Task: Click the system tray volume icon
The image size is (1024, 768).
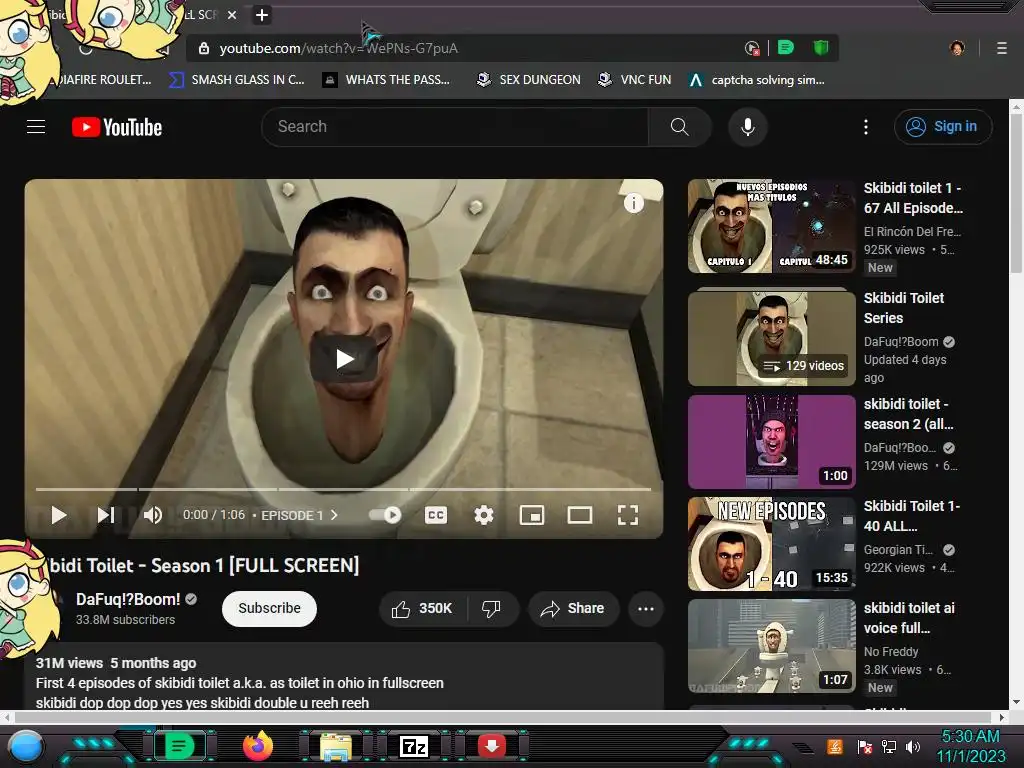Action: [x=913, y=746]
